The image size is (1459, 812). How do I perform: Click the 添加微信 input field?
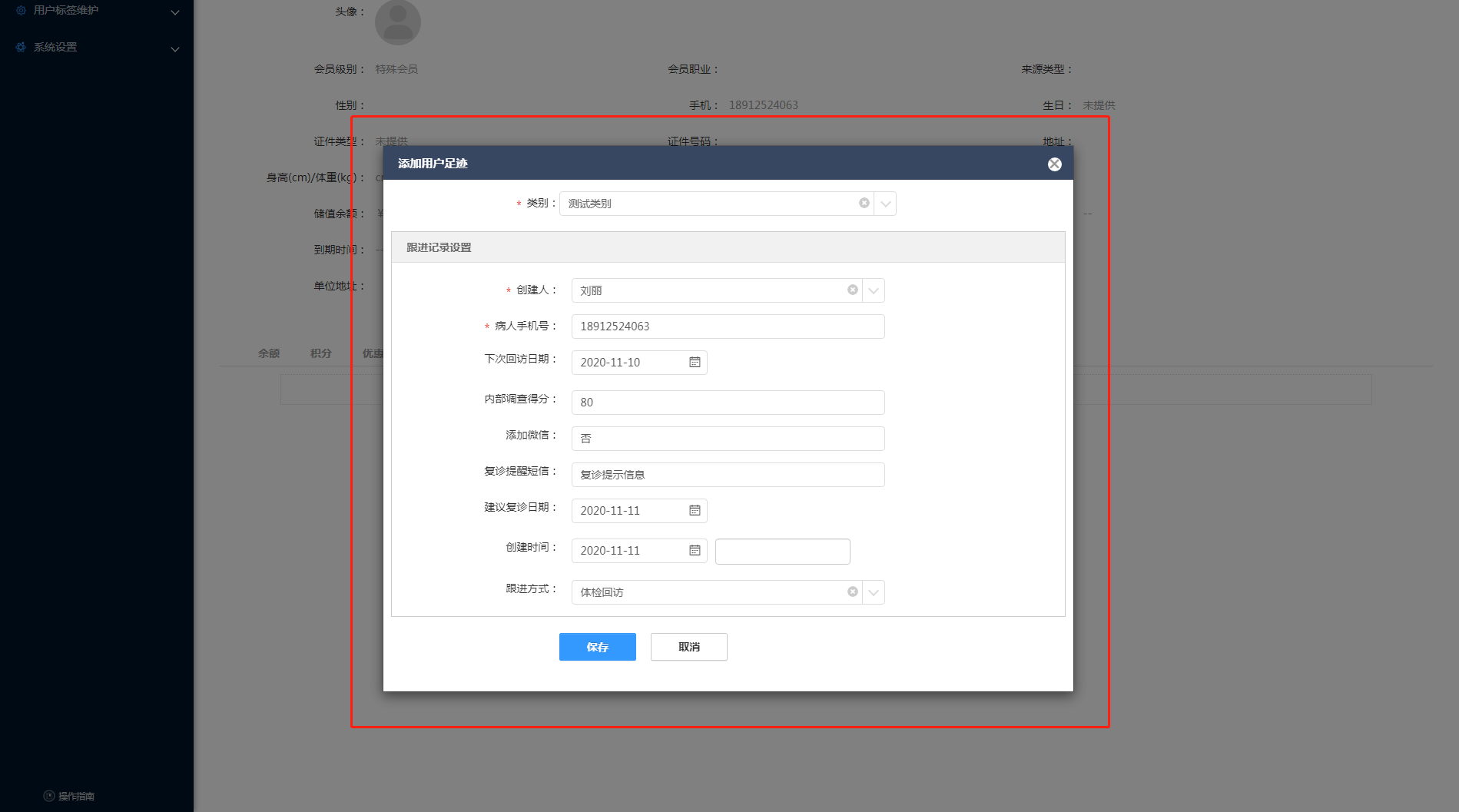(x=728, y=439)
